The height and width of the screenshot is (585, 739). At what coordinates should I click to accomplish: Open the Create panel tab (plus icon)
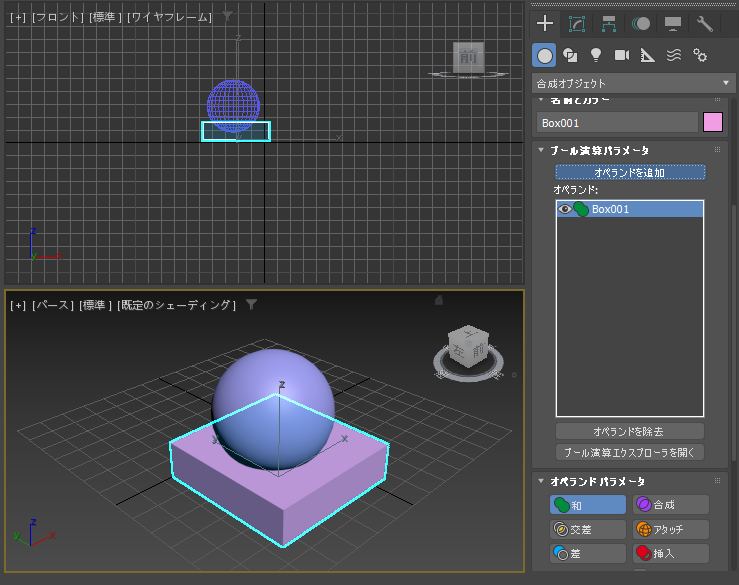[x=545, y=23]
